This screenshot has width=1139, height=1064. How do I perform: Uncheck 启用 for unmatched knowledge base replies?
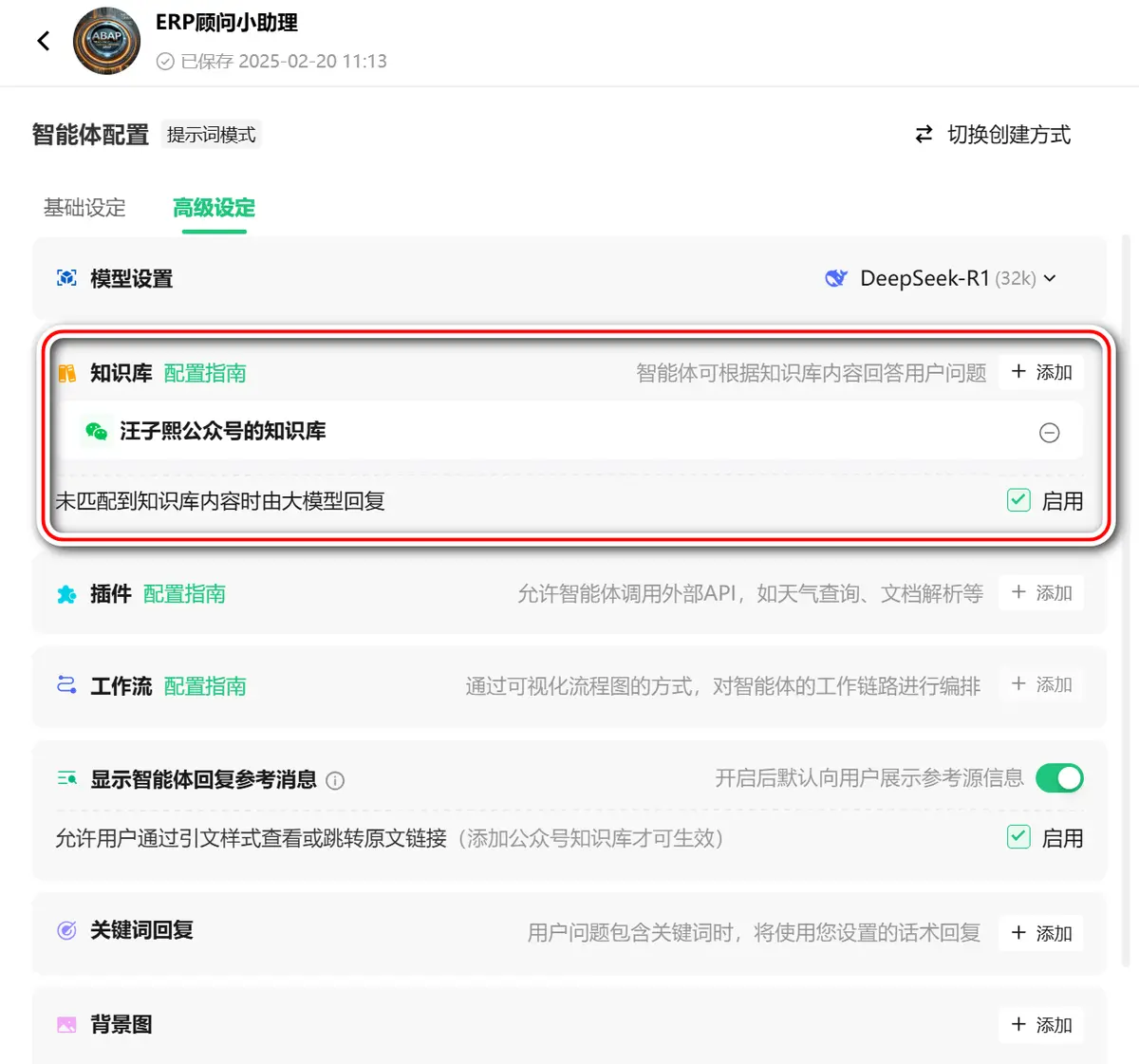(x=1018, y=500)
